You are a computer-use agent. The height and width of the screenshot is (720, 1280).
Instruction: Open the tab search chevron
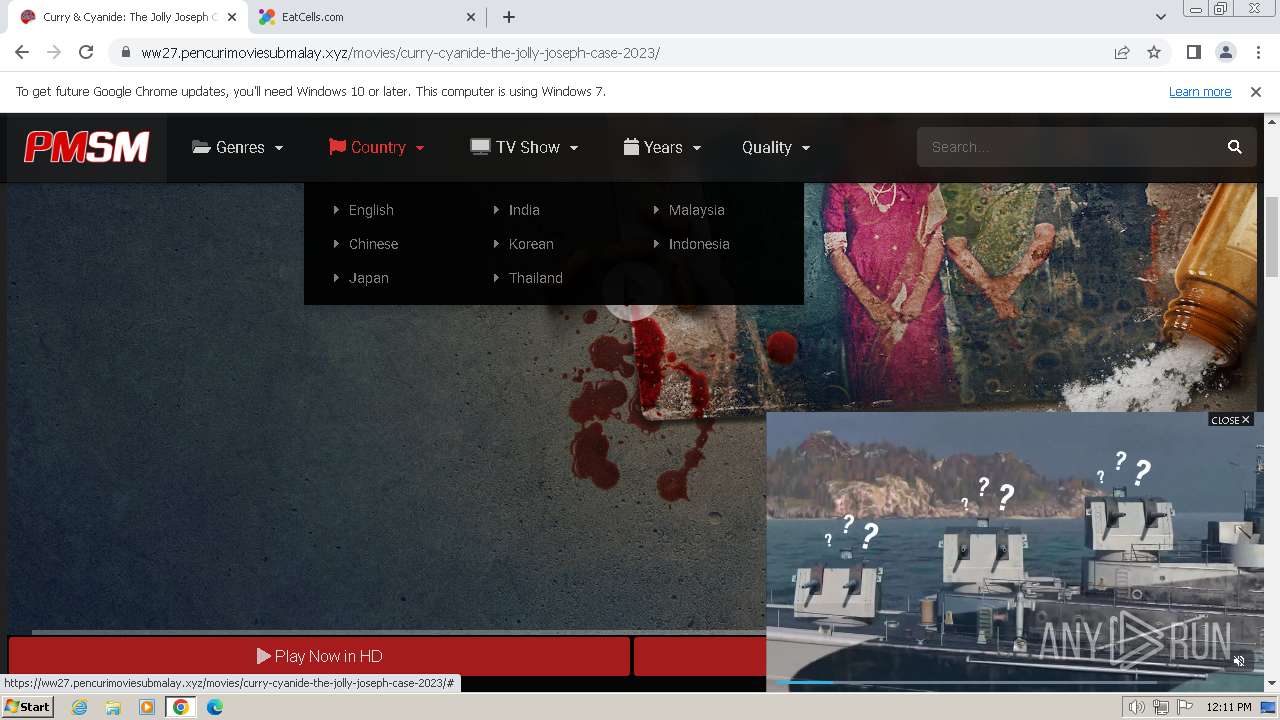[1160, 17]
